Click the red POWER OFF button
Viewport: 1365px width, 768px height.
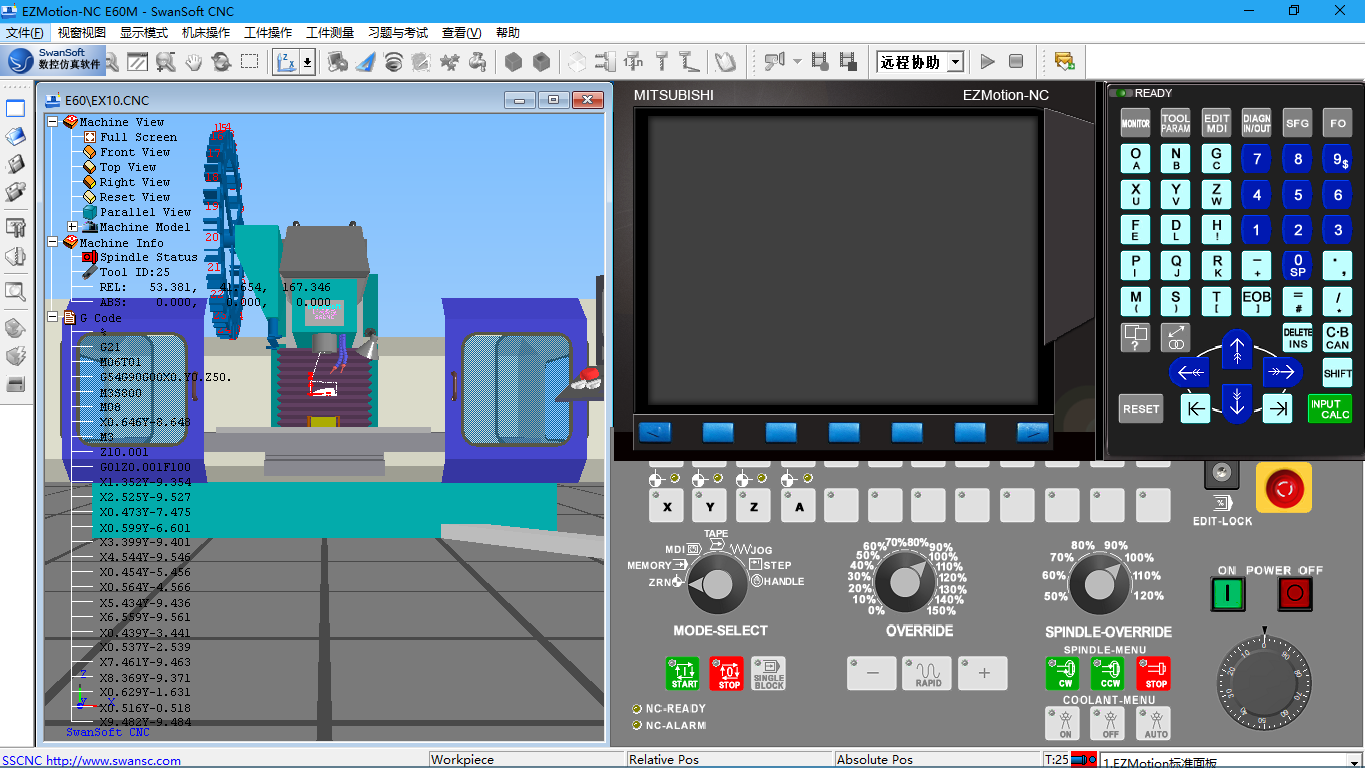tap(1295, 594)
